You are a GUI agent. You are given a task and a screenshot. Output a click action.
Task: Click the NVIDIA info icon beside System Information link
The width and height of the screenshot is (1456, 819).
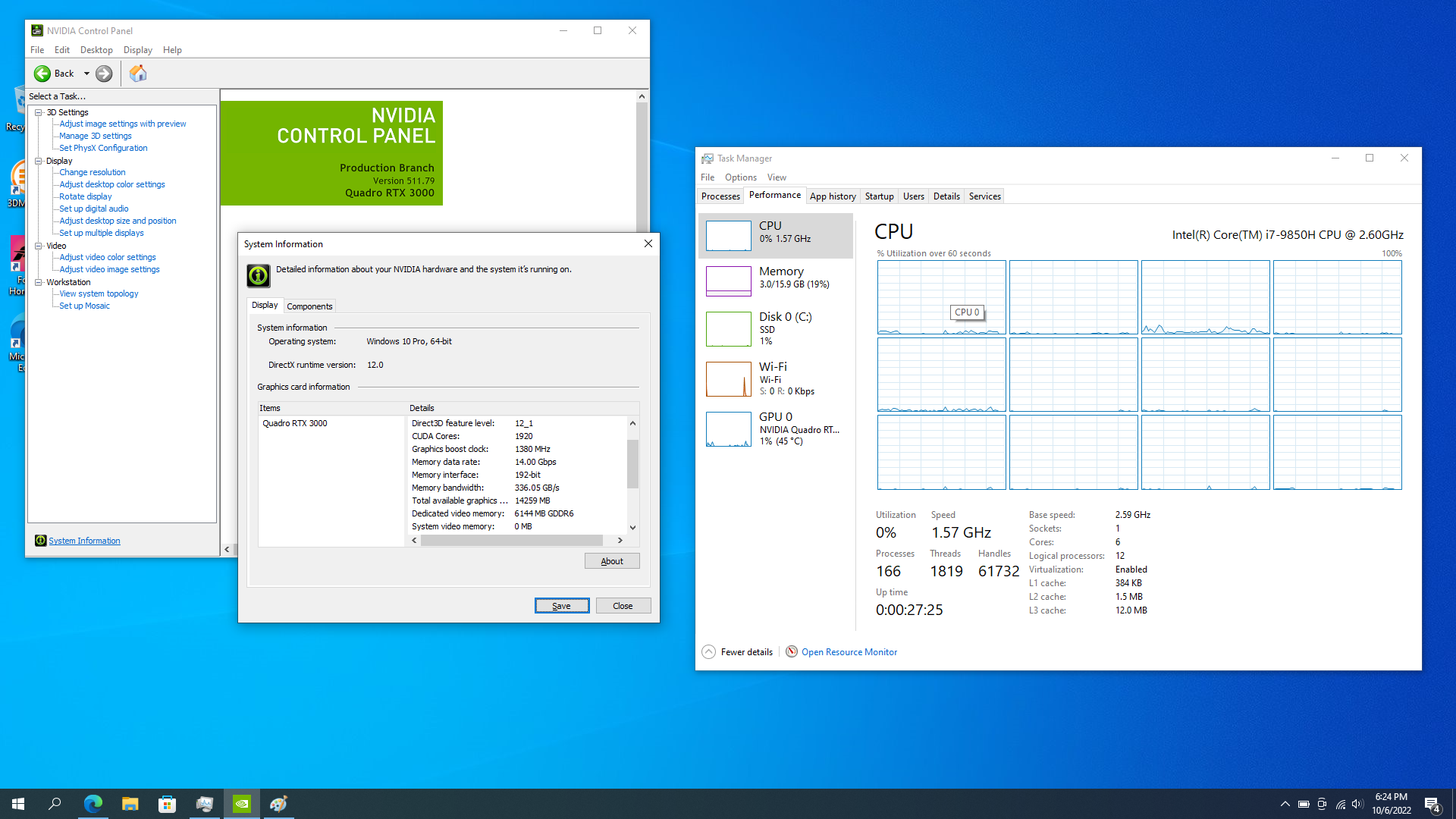40,541
